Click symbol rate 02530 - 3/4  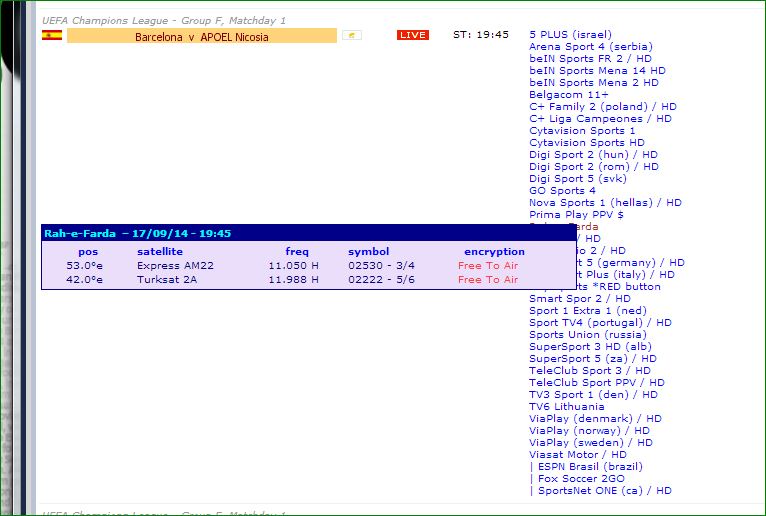click(x=382, y=265)
